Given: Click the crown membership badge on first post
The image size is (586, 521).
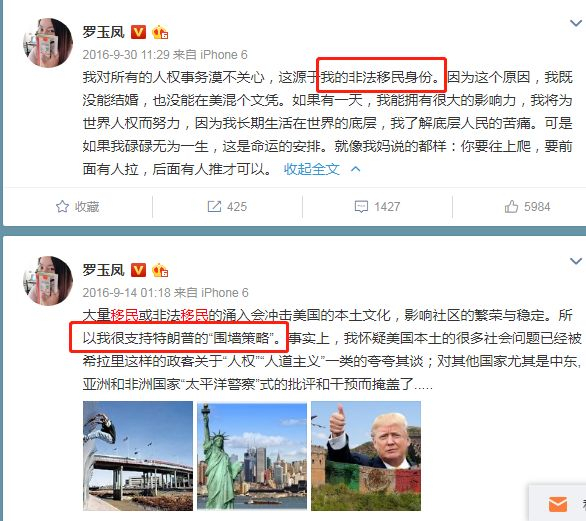Looking at the screenshot, I should [160, 32].
